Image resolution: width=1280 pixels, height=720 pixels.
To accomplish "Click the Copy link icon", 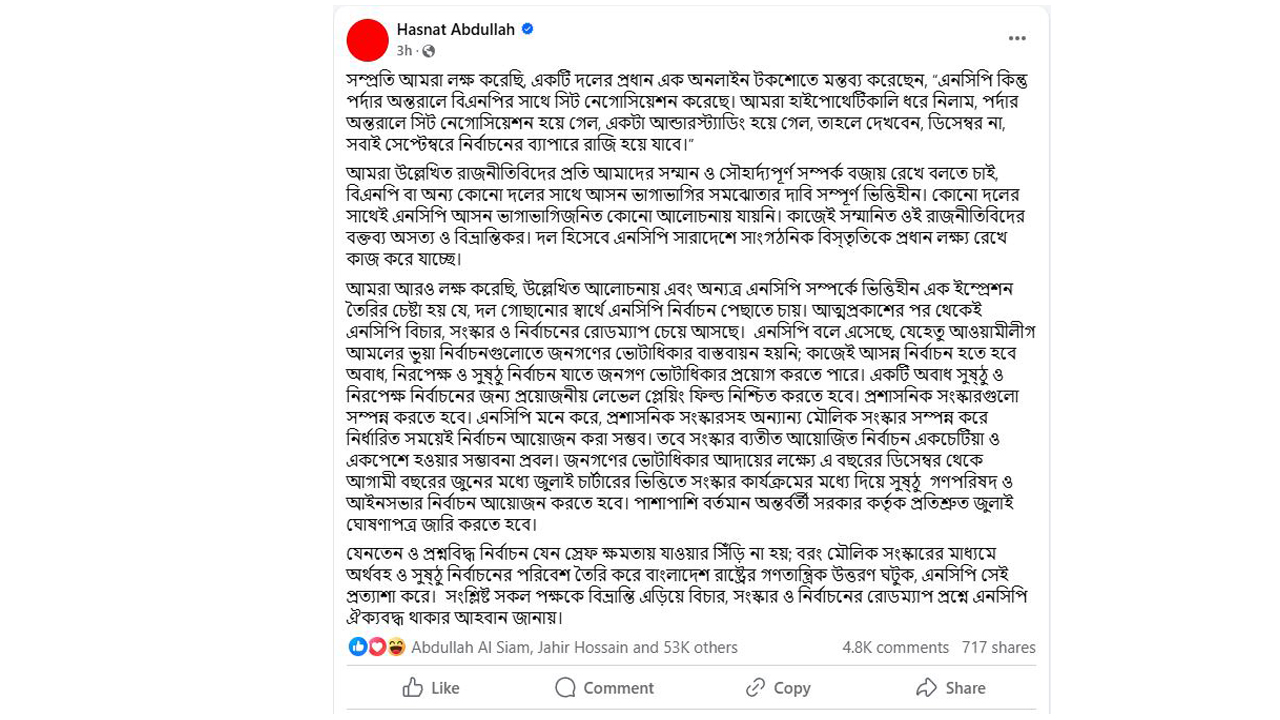I will pos(755,688).
